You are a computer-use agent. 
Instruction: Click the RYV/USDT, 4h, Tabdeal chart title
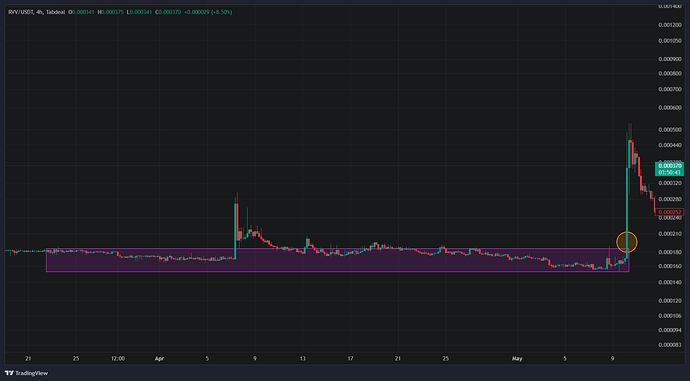point(37,12)
